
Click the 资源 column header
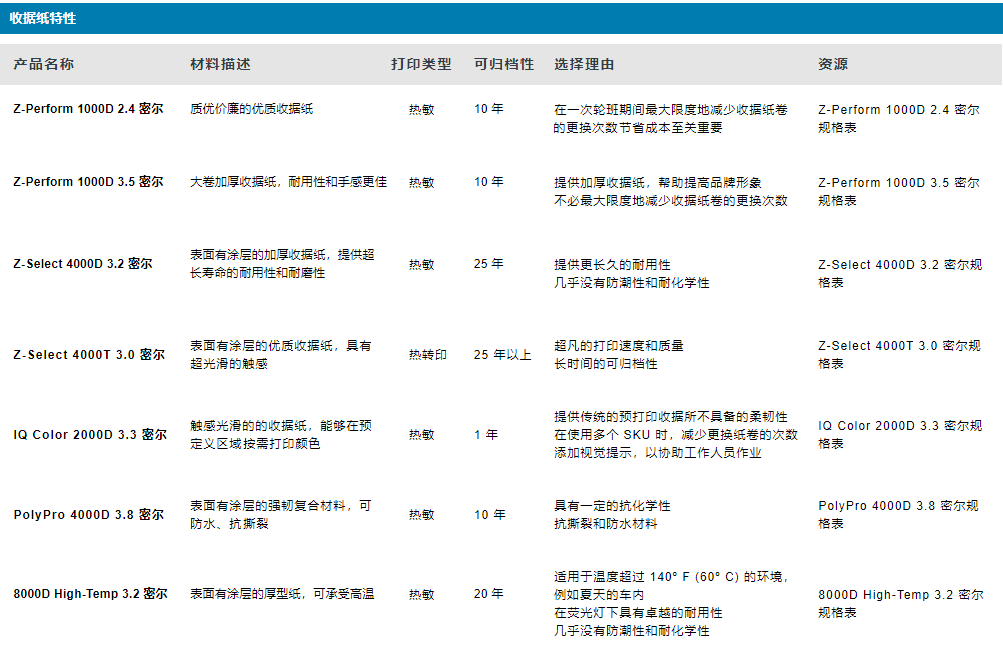tap(832, 64)
